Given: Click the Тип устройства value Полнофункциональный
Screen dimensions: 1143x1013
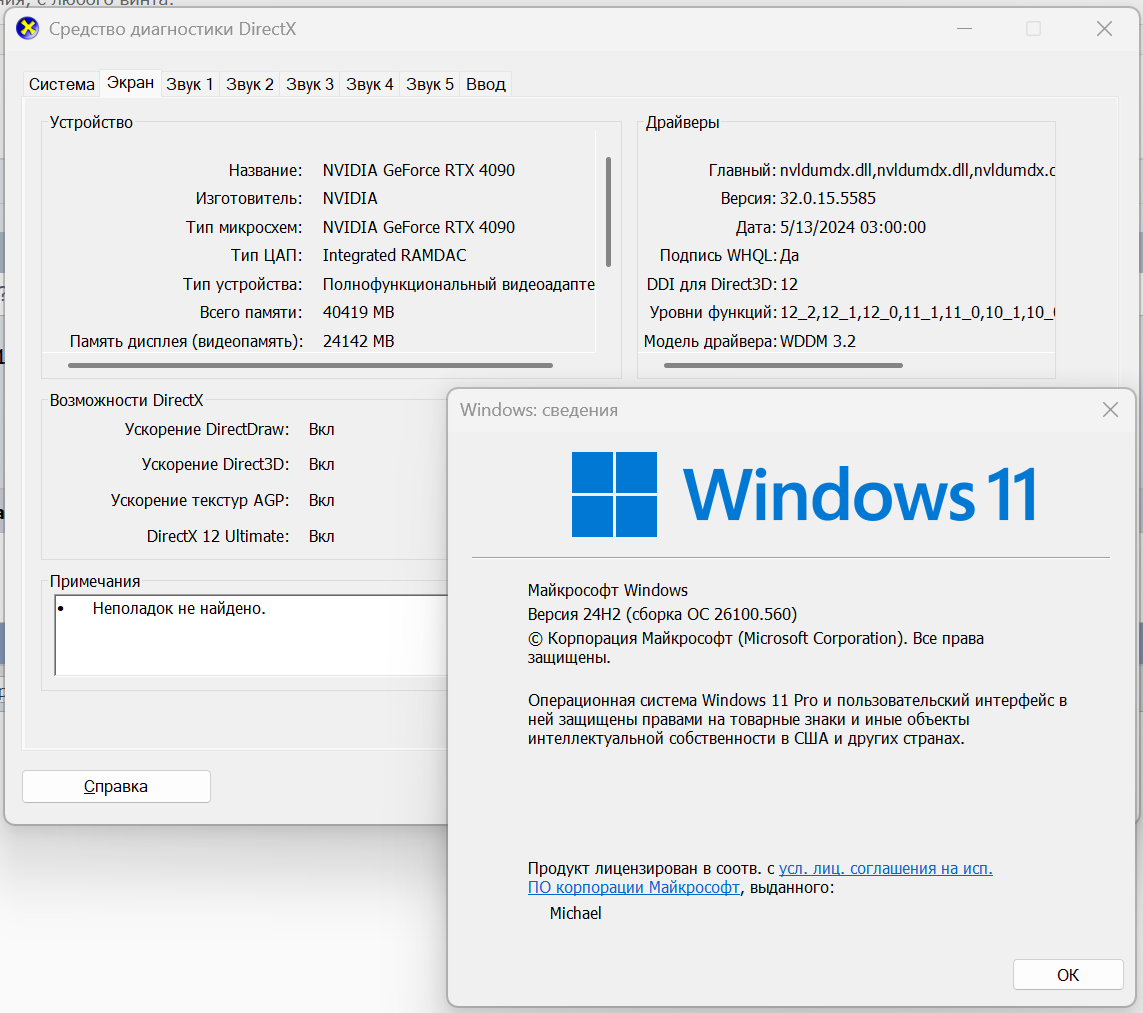Looking at the screenshot, I should click(x=459, y=284).
